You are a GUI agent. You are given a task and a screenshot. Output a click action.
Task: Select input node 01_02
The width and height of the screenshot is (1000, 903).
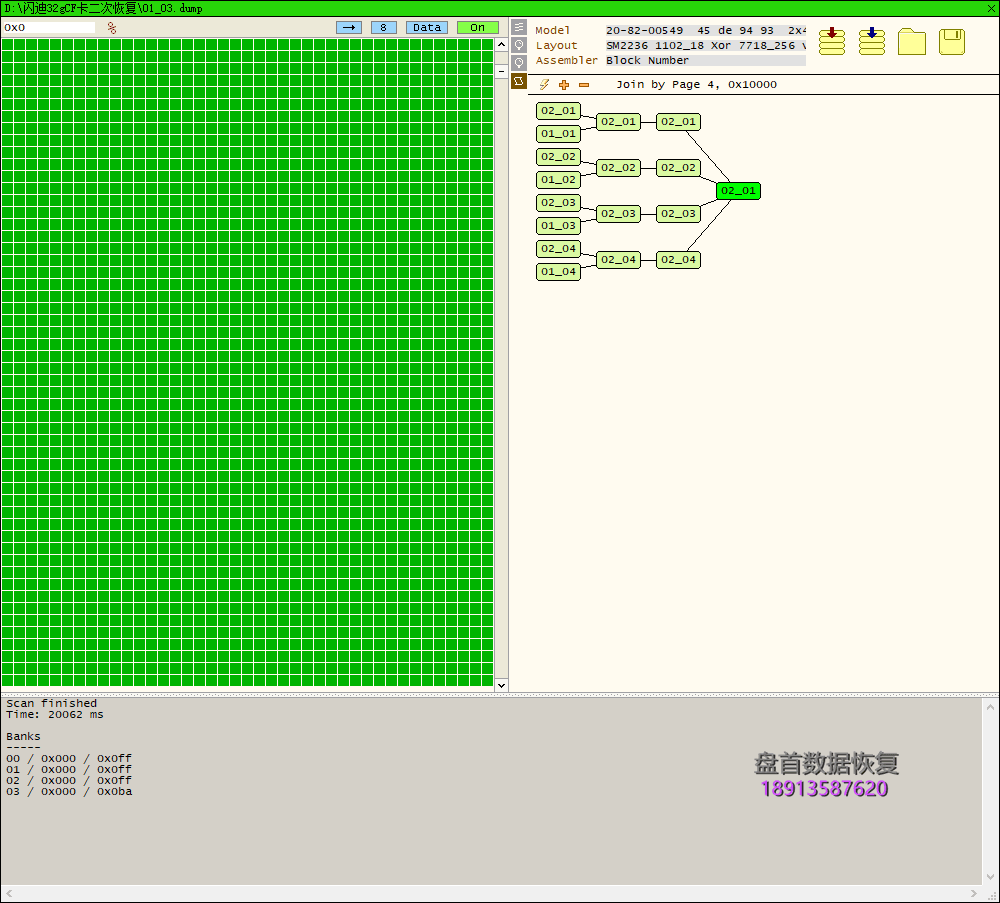pos(558,179)
